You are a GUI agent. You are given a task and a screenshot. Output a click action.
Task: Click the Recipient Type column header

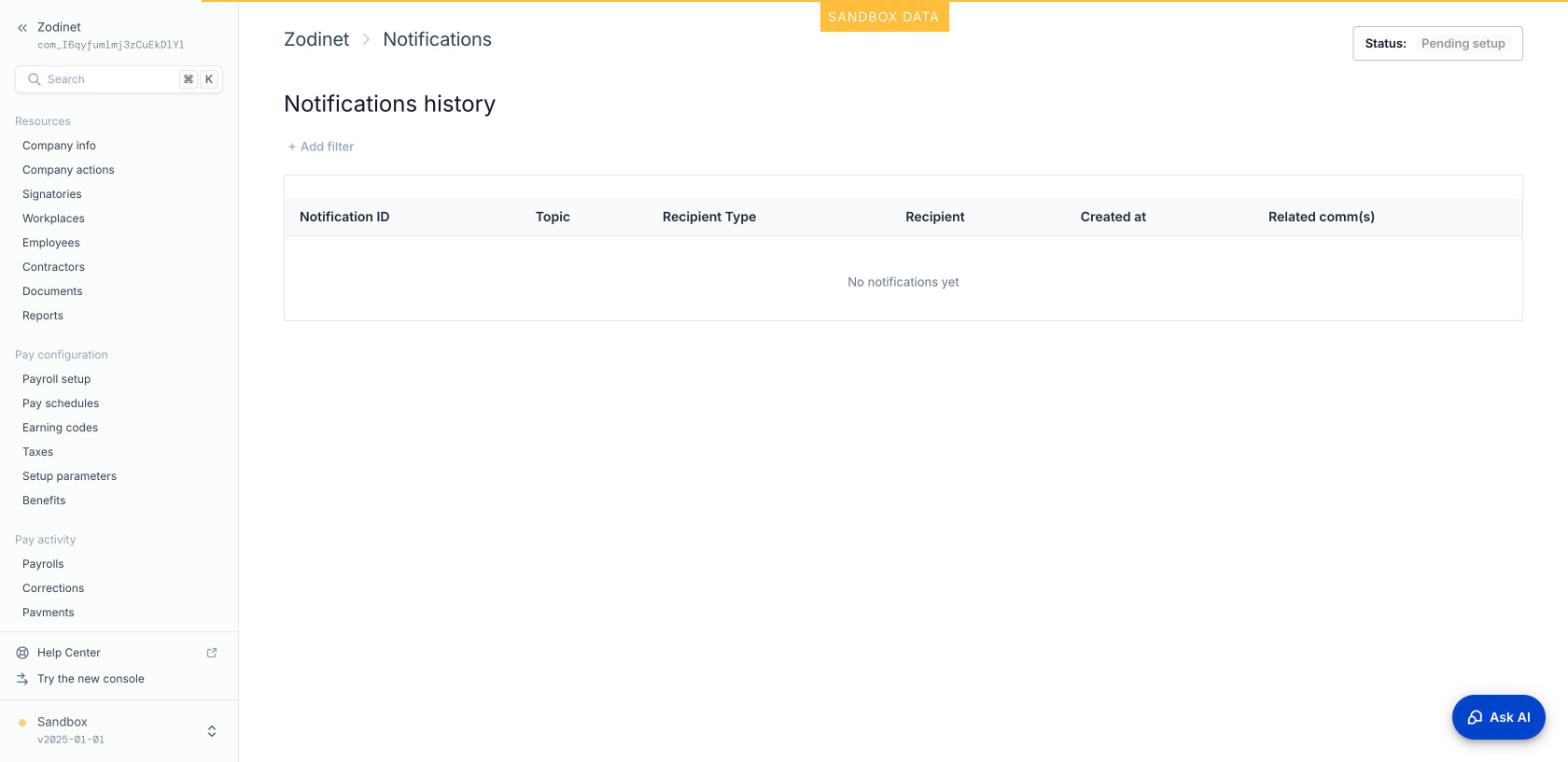click(709, 217)
